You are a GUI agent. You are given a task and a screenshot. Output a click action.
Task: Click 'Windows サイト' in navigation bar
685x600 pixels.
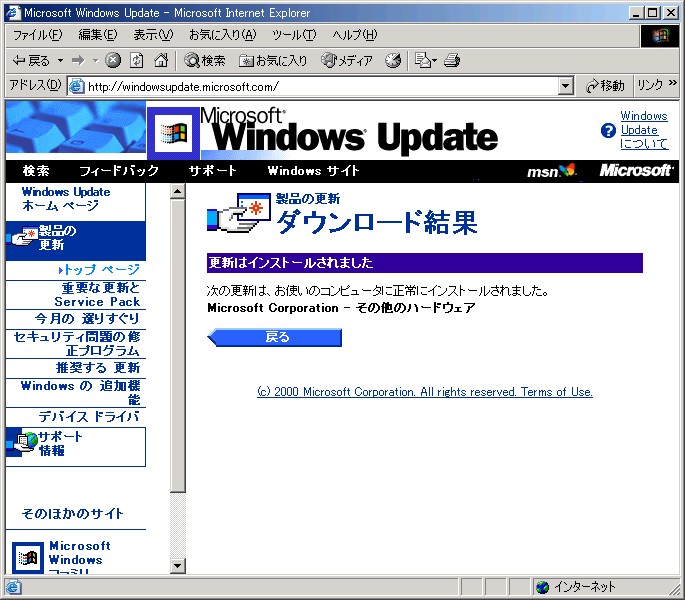[313, 170]
